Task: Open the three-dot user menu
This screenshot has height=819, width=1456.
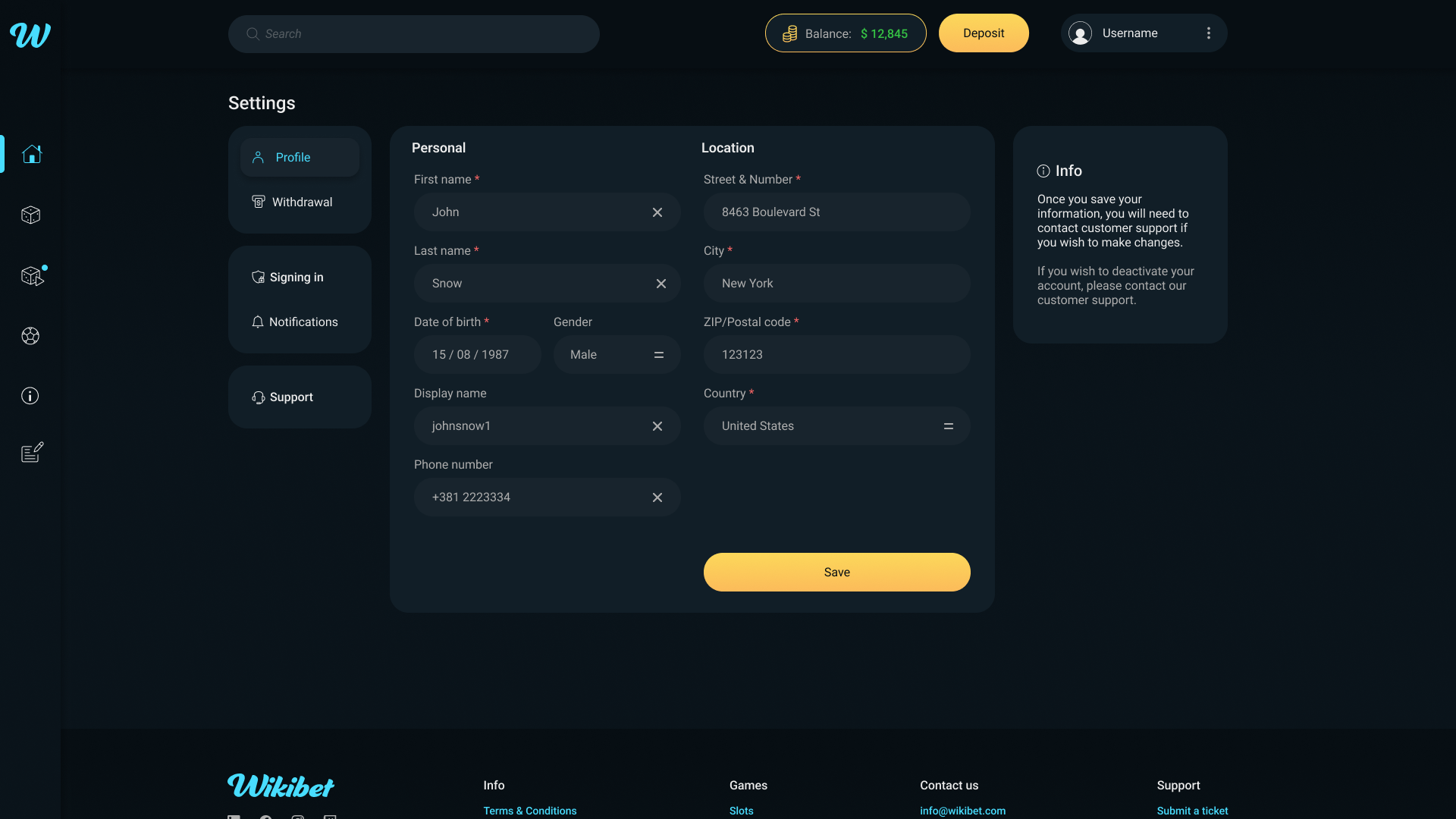Action: coord(1209,33)
